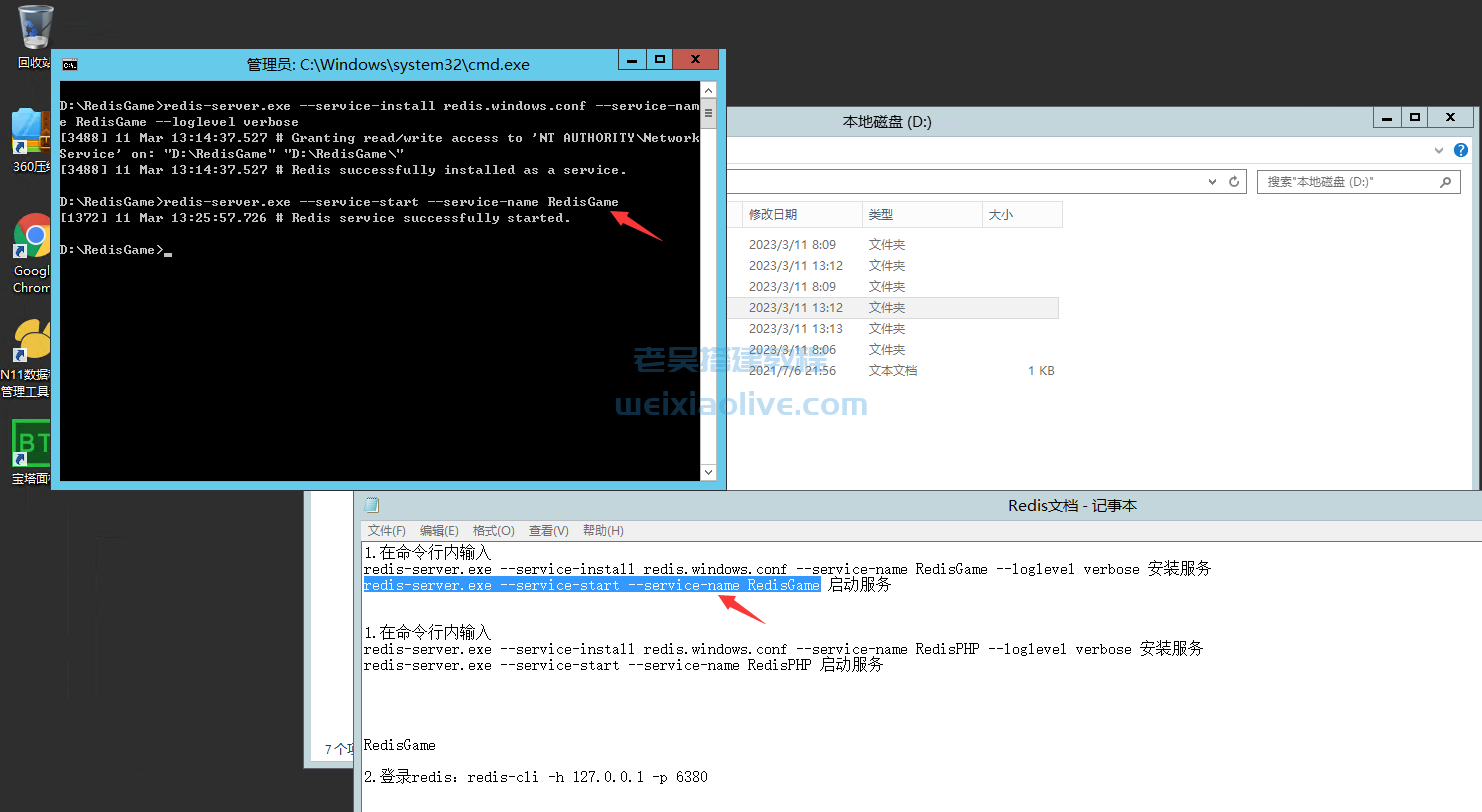Click the cmd.exe icon in the title bar

click(68, 64)
